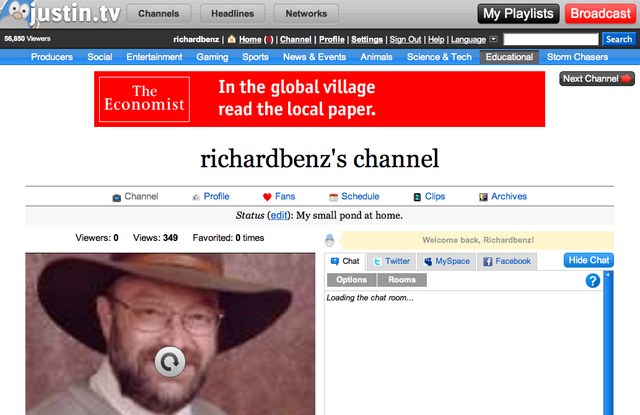Click Hide Chat

[589, 260]
